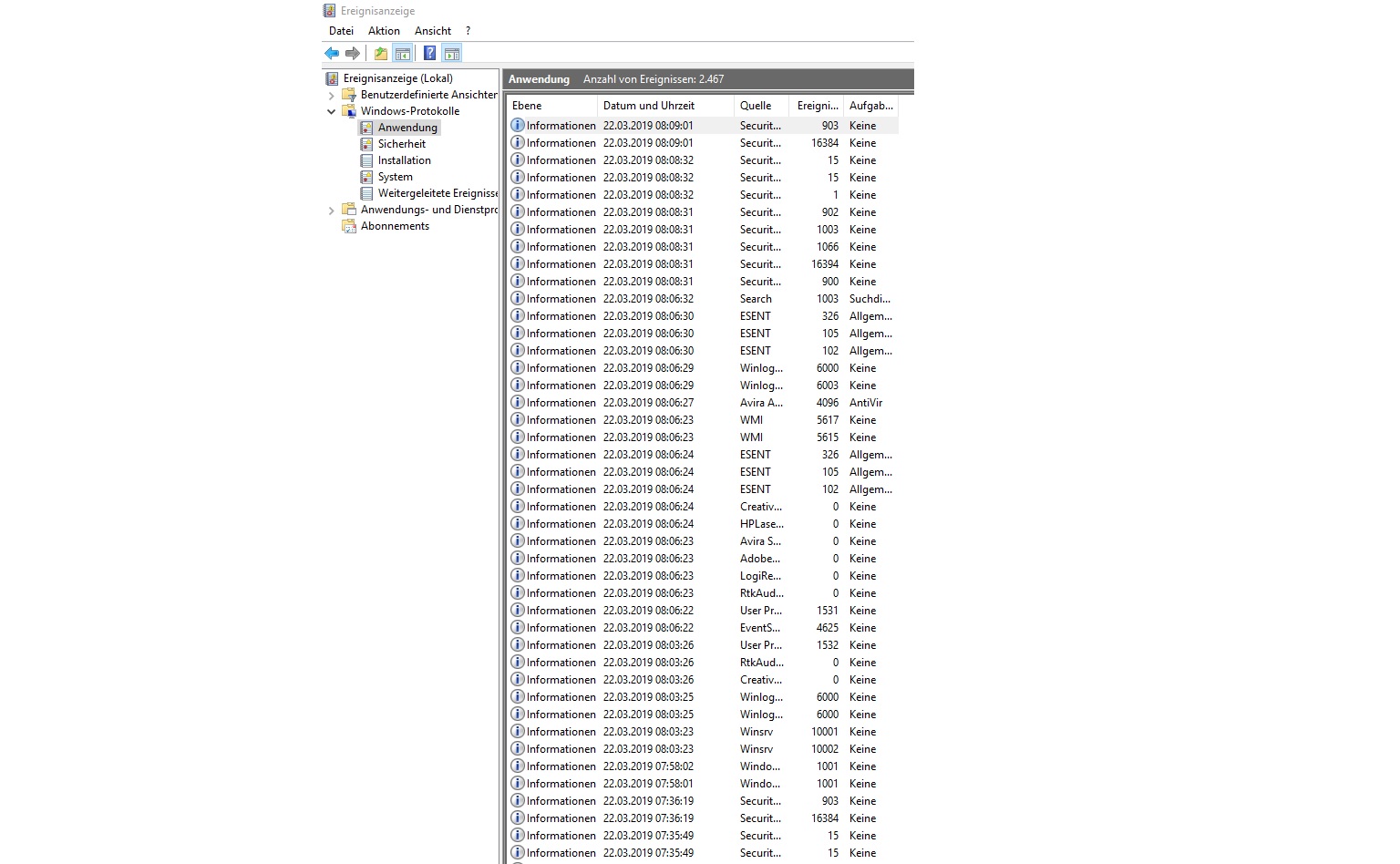The height and width of the screenshot is (864, 1400).
Task: Sort by the Ereigni... ID column header
Action: click(817, 106)
